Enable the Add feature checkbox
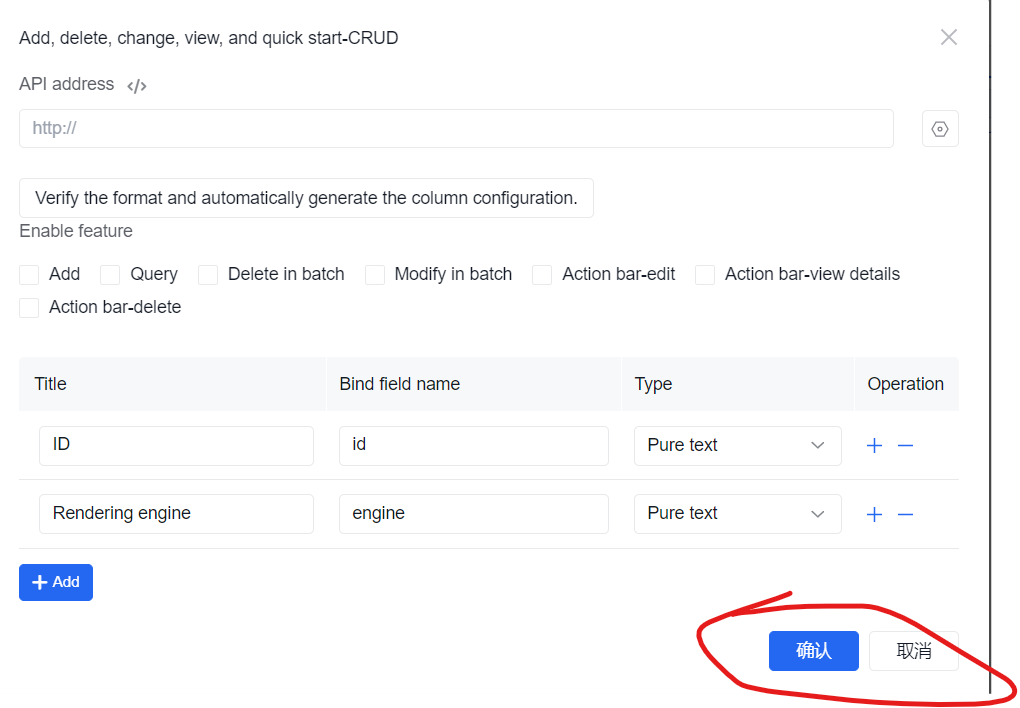 pyautogui.click(x=29, y=275)
